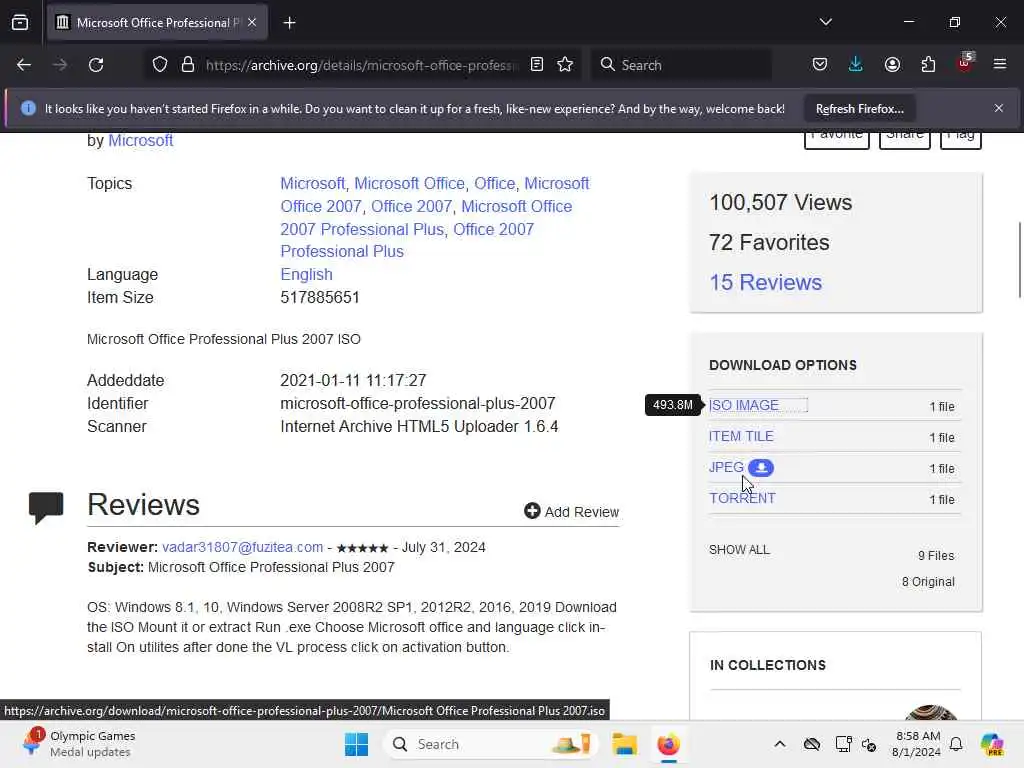Go back with the browser back arrow
Screen dimensions: 1024x768
pyautogui.click(x=24, y=65)
